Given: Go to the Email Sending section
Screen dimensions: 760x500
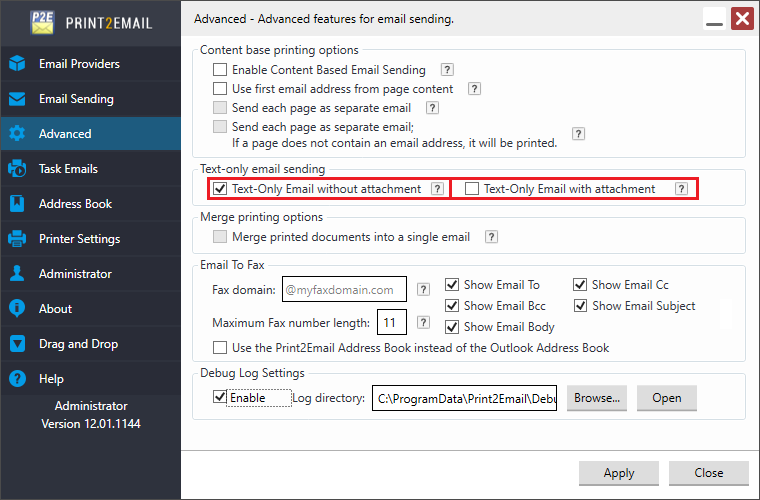Looking at the screenshot, I should (x=91, y=99).
